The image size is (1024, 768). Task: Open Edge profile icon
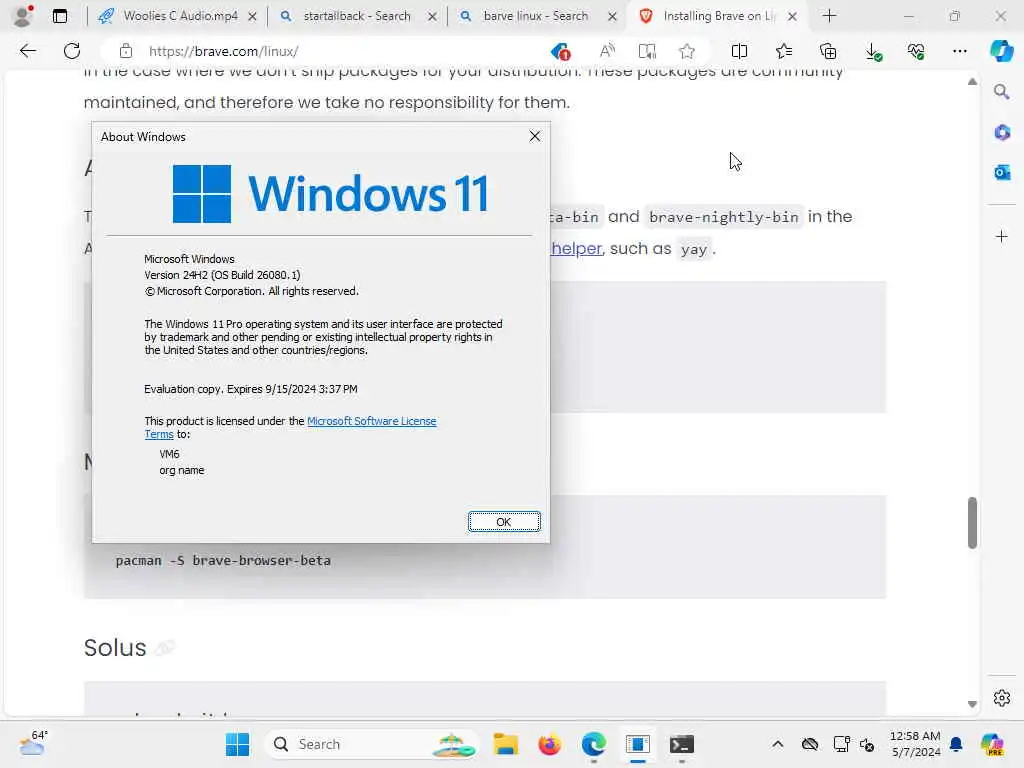24,16
